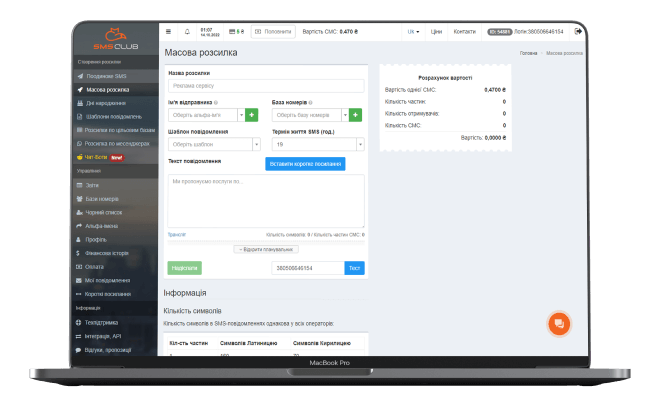
Task: Click the Назва розсилки input field
Action: pos(265,86)
